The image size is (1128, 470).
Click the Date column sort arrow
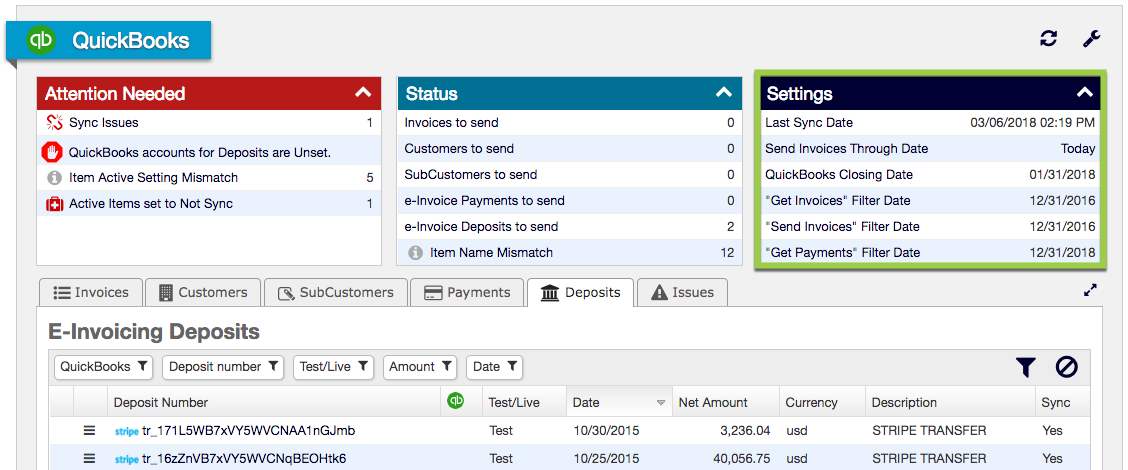[x=661, y=403]
